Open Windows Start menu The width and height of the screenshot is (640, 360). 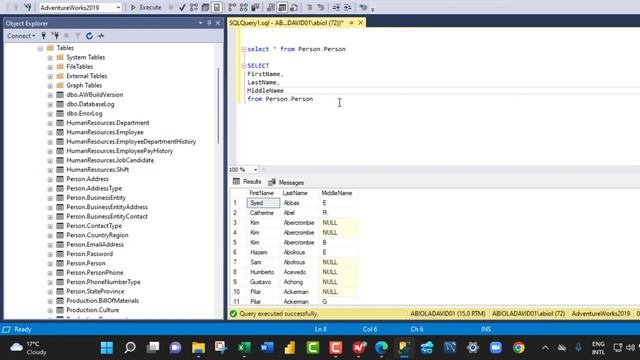point(107,347)
